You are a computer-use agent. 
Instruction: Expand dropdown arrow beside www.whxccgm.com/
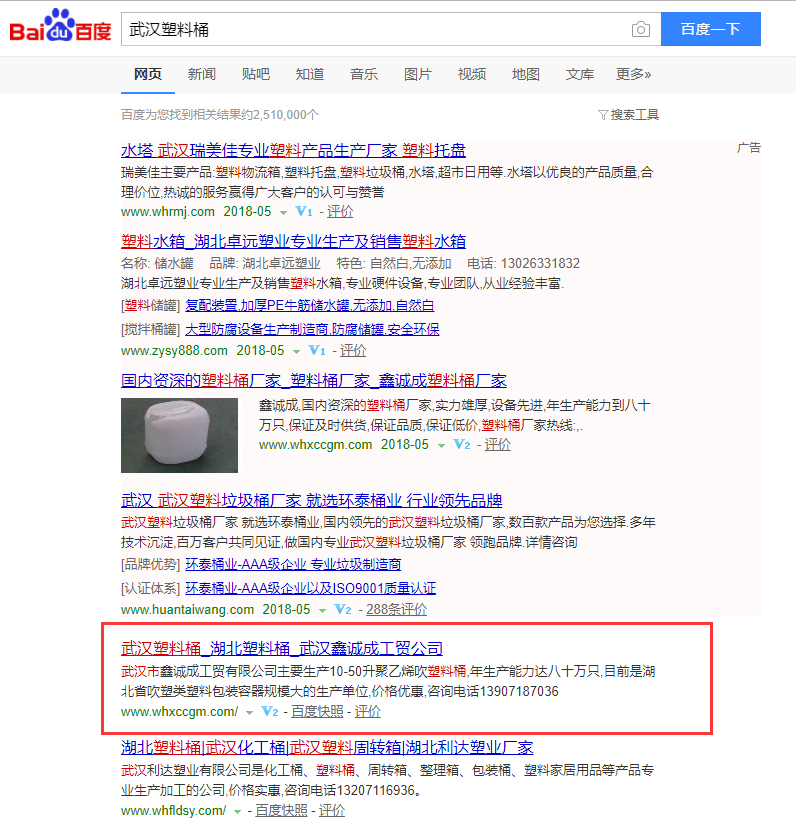(250, 713)
